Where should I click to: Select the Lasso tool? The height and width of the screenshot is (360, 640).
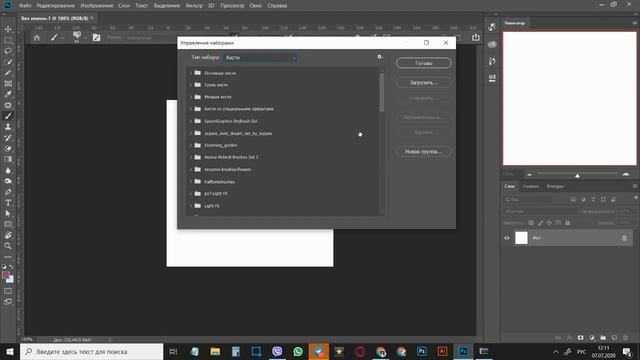[x=8, y=51]
